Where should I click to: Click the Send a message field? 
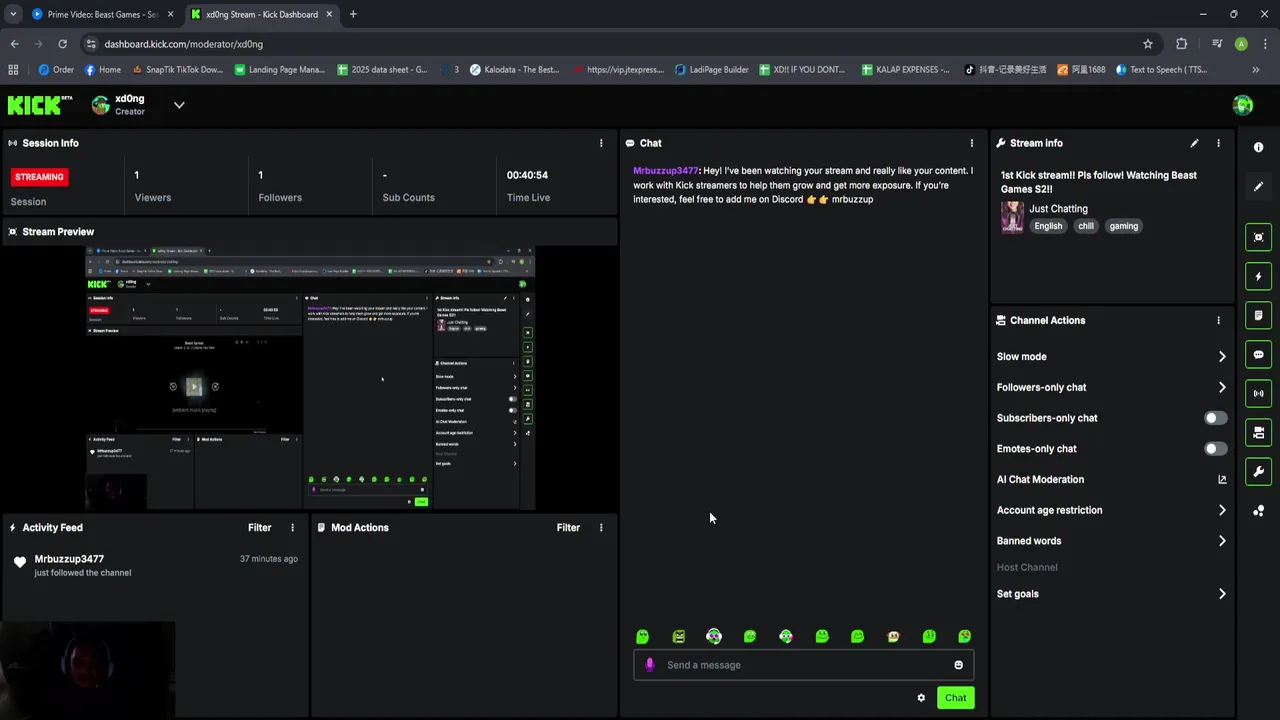[x=804, y=665]
